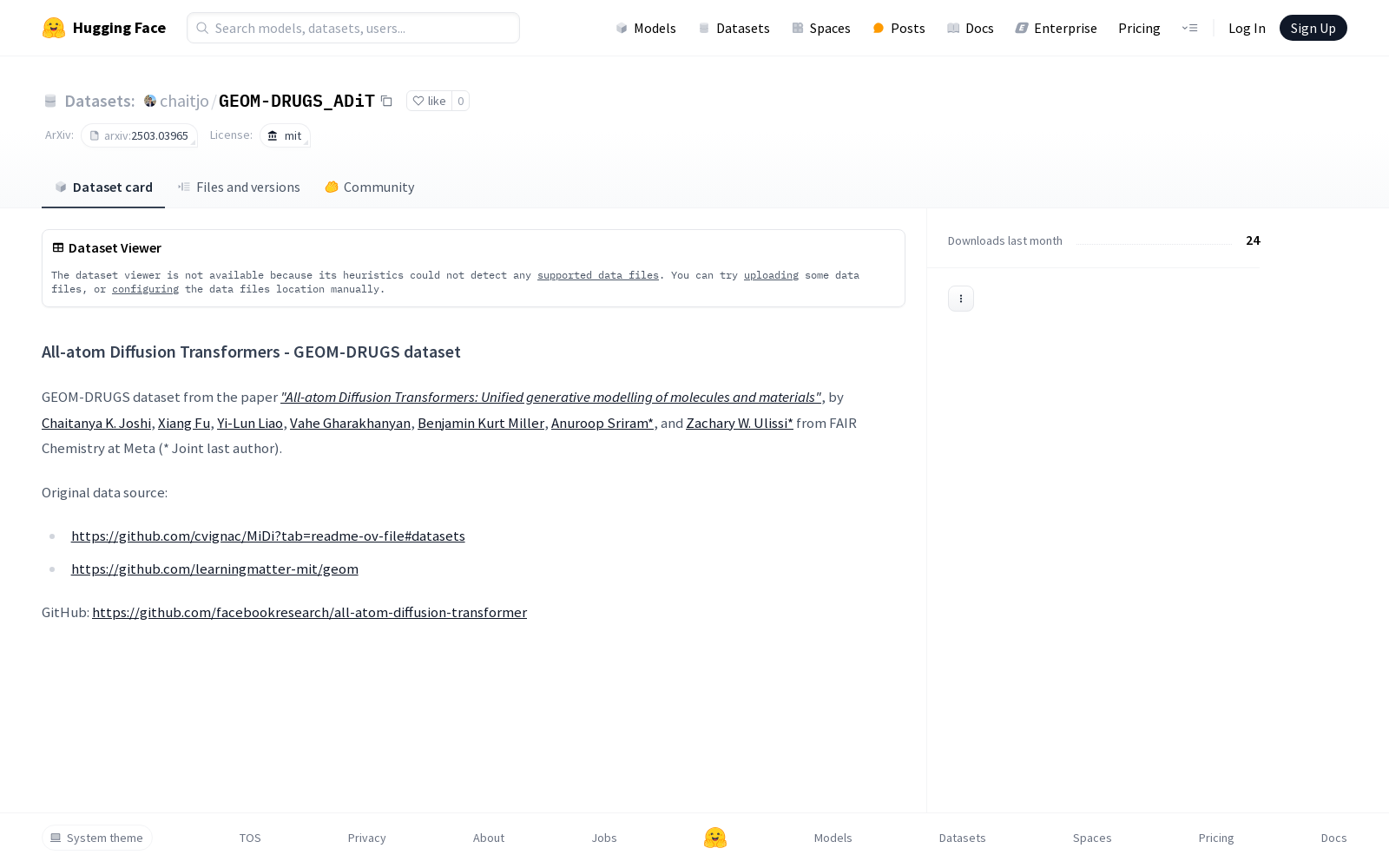This screenshot has width=1389, height=868.
Task: Switch to Files and versions tab
Action: (x=239, y=187)
